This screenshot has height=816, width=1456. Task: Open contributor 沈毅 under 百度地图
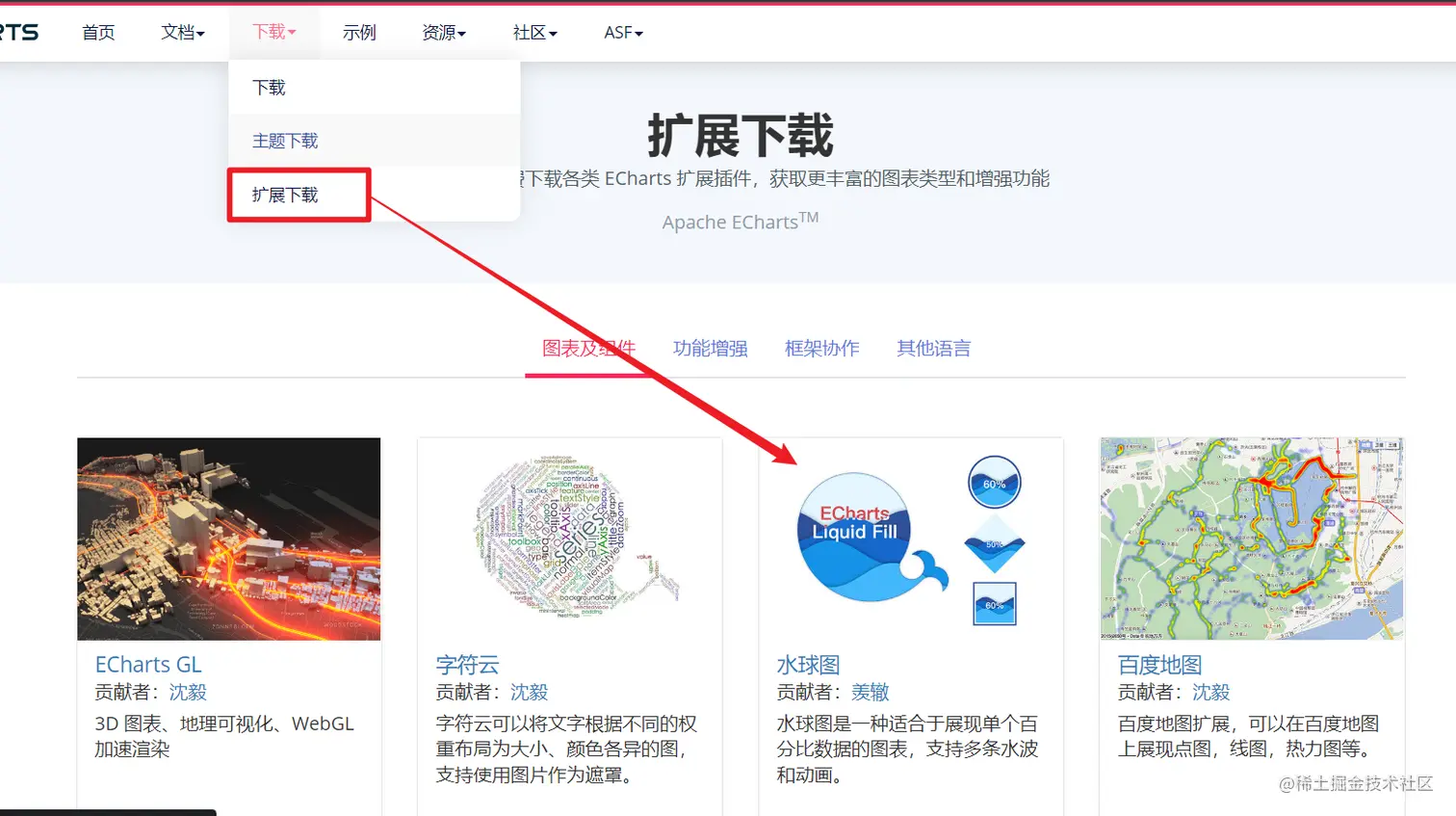(1211, 693)
